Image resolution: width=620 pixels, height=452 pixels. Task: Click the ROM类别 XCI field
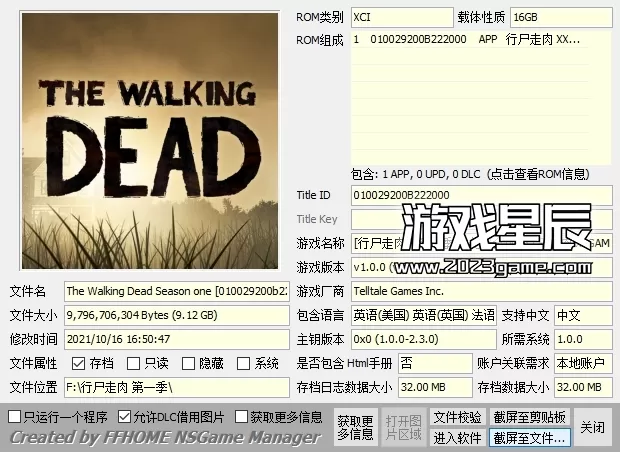(x=402, y=18)
